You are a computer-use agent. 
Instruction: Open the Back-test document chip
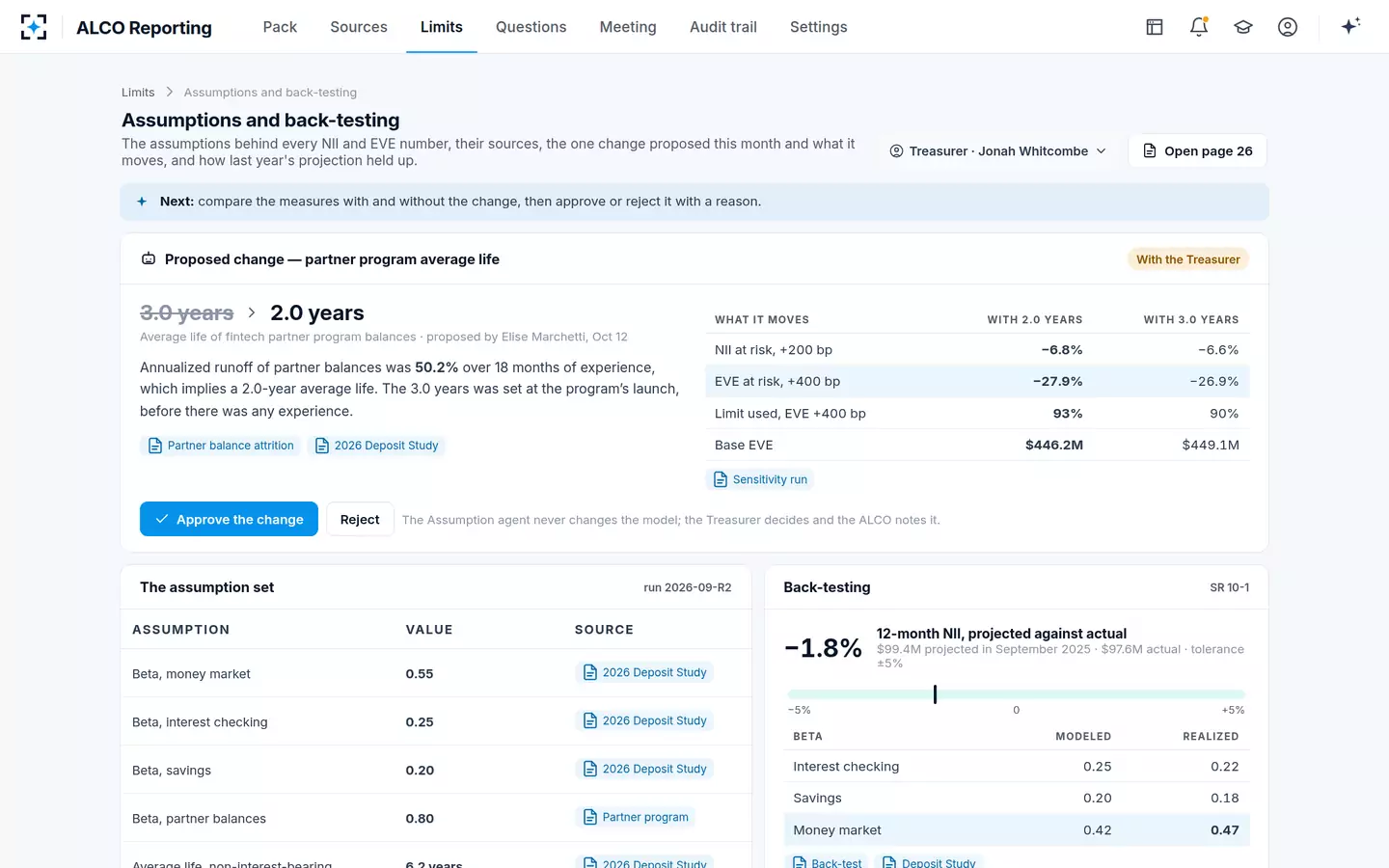point(827,861)
